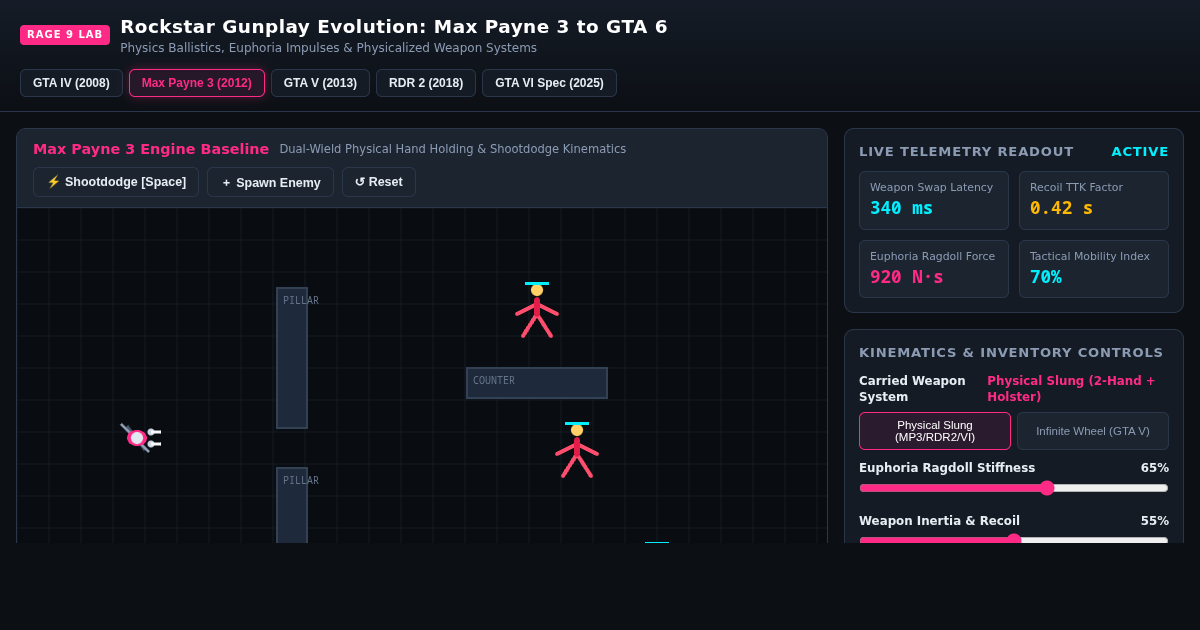This screenshot has width=1200, height=630.
Task: Click the enemy stick figure below the counter
Action: point(577,450)
